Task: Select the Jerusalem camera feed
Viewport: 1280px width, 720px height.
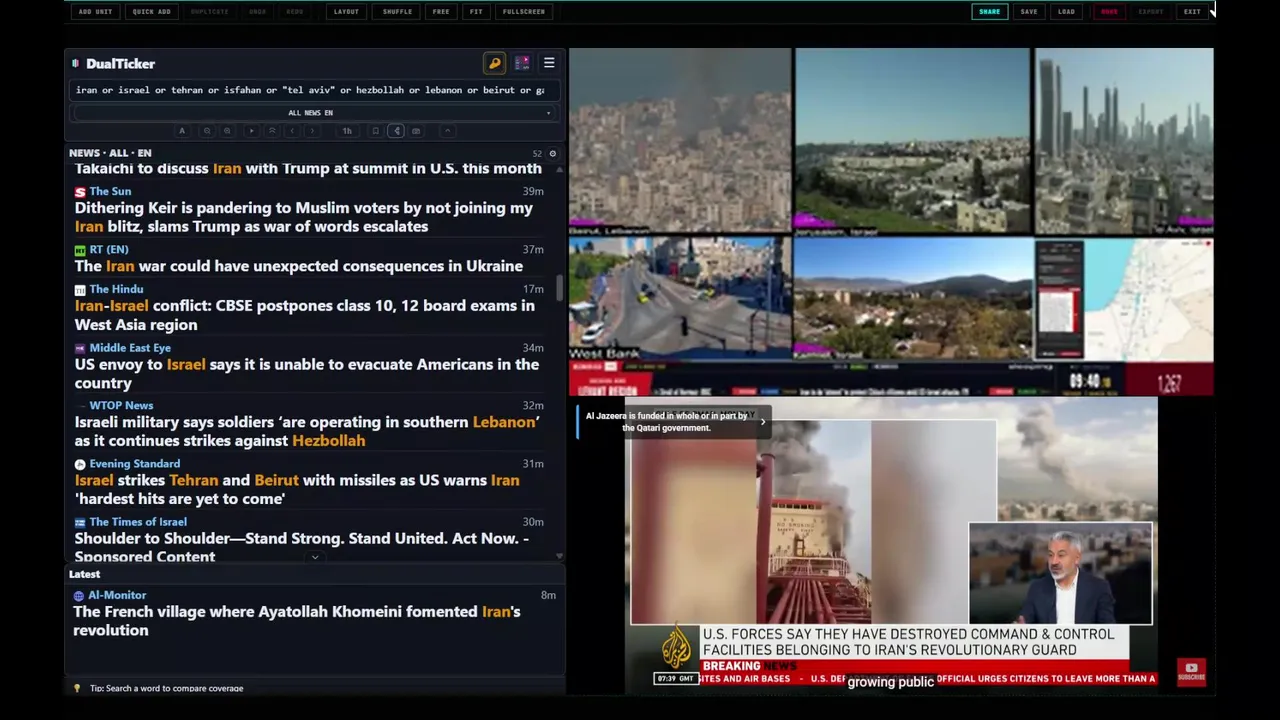Action: pyautogui.click(x=912, y=140)
